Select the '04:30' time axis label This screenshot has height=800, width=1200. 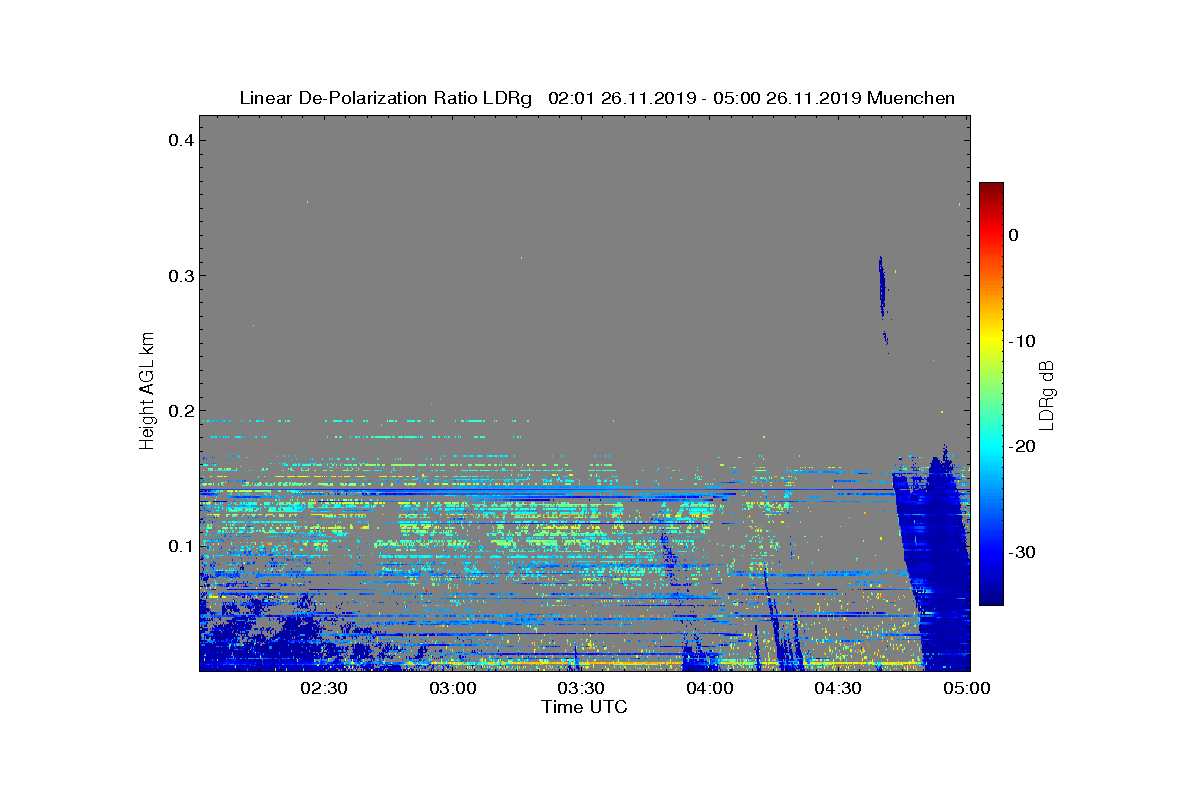pyautogui.click(x=839, y=688)
